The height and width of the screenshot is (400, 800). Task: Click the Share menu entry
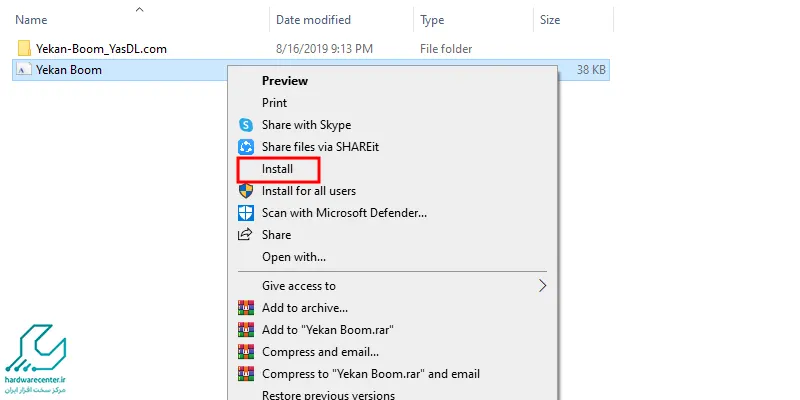277,235
